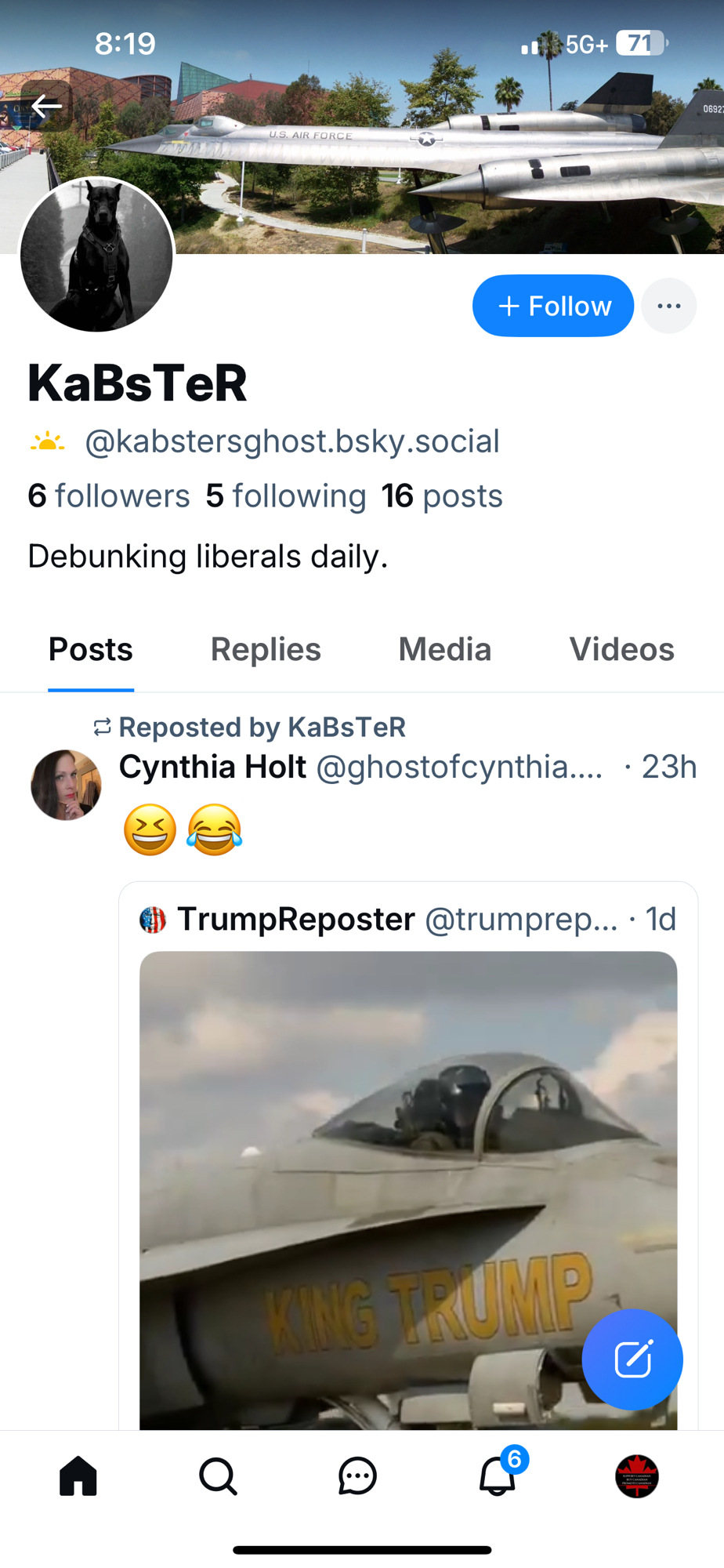Open KaBsTeR's dog profile picture
Viewport: 724px width, 1568px height.
[x=96, y=255]
